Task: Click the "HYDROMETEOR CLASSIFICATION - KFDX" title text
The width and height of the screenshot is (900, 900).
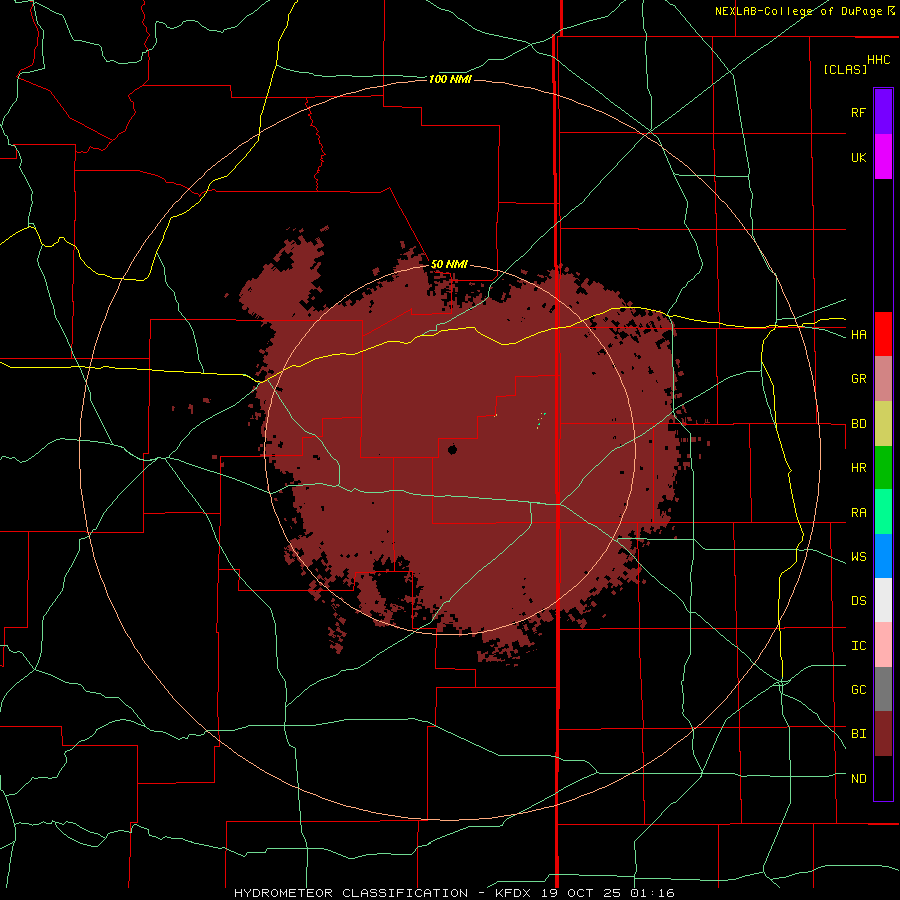Action: tap(384, 893)
